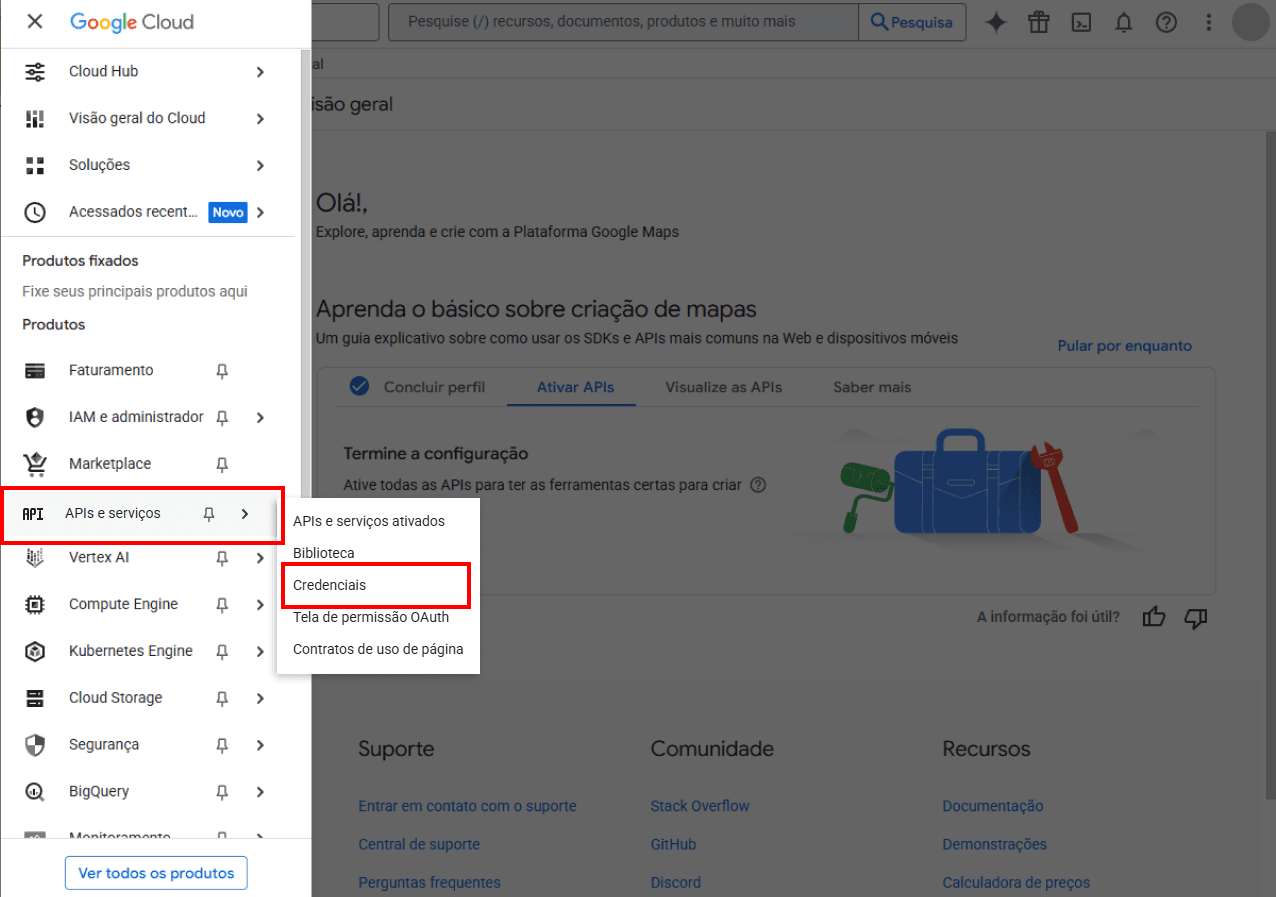Click Ver todos os produtos button
Viewport: 1276px width, 897px height.
point(156,873)
